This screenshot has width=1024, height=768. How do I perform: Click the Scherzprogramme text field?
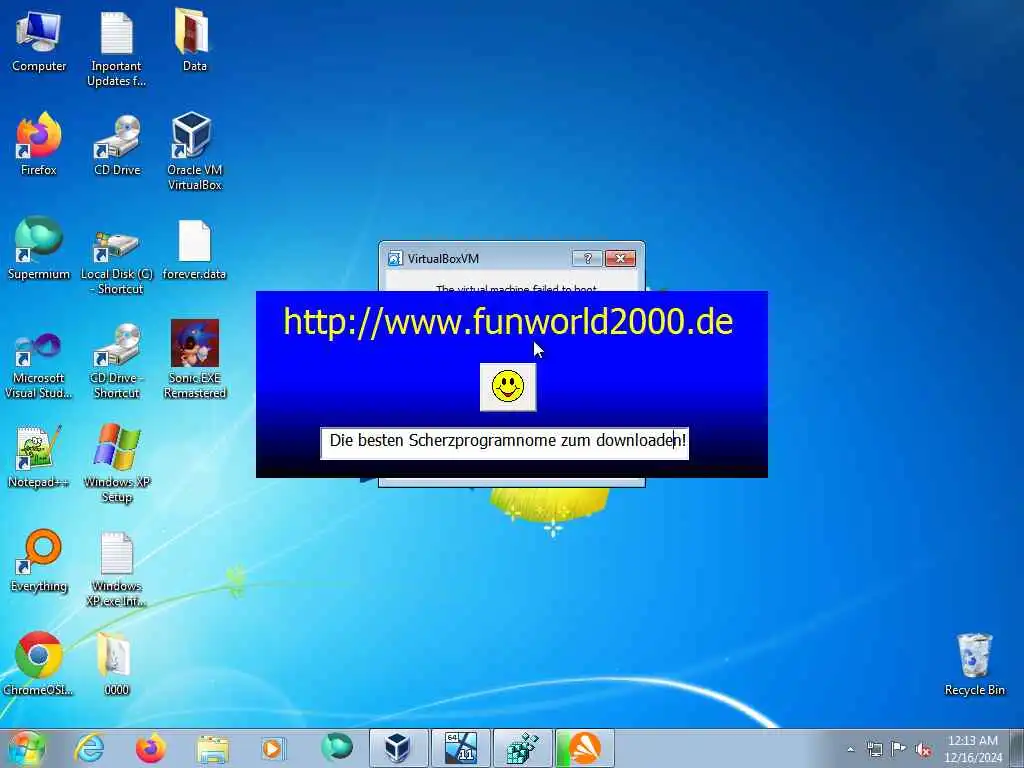[x=504, y=443]
